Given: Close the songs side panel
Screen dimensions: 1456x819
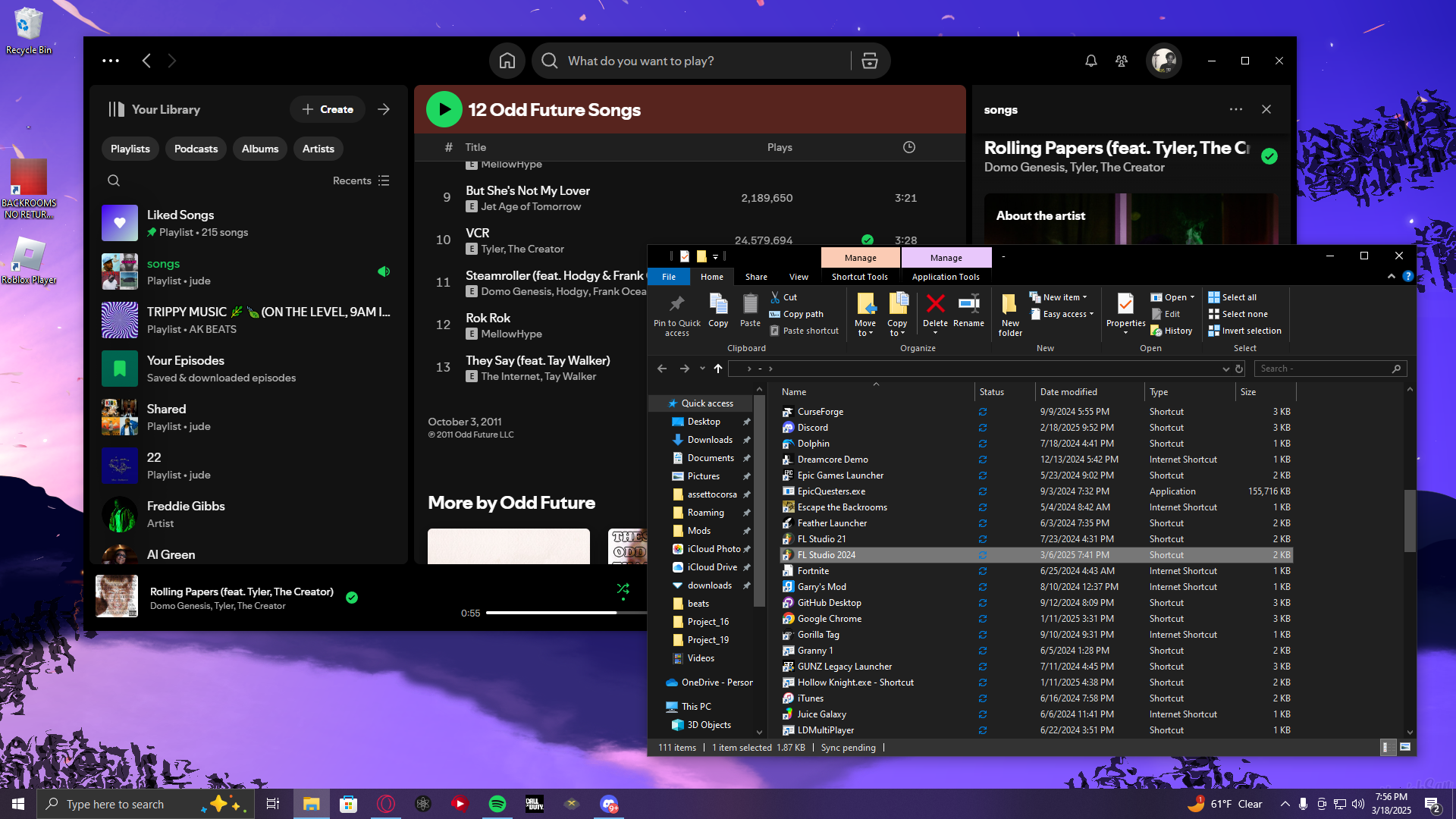Looking at the screenshot, I should (1266, 109).
